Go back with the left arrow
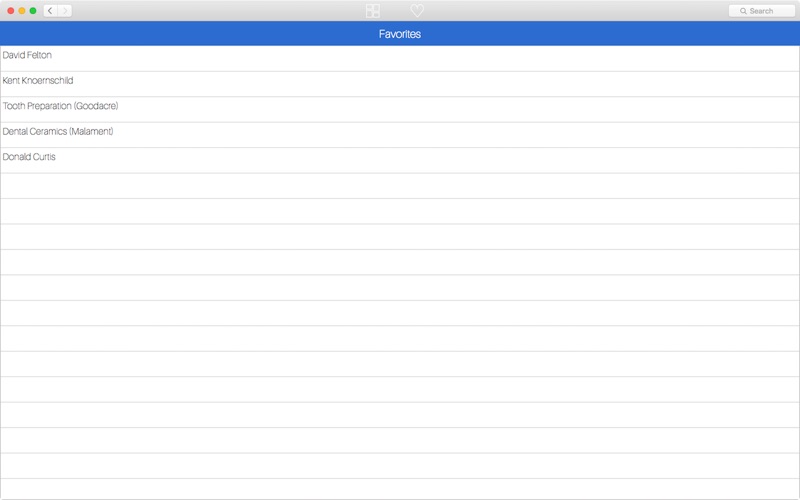This screenshot has height=500, width=800. 50,11
